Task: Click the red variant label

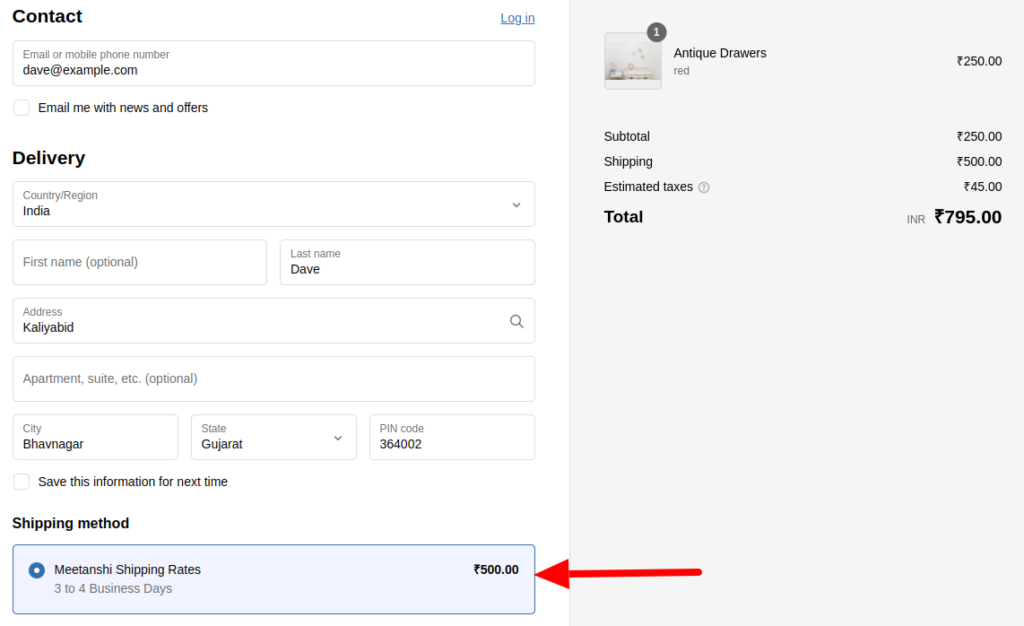Action: point(681,70)
